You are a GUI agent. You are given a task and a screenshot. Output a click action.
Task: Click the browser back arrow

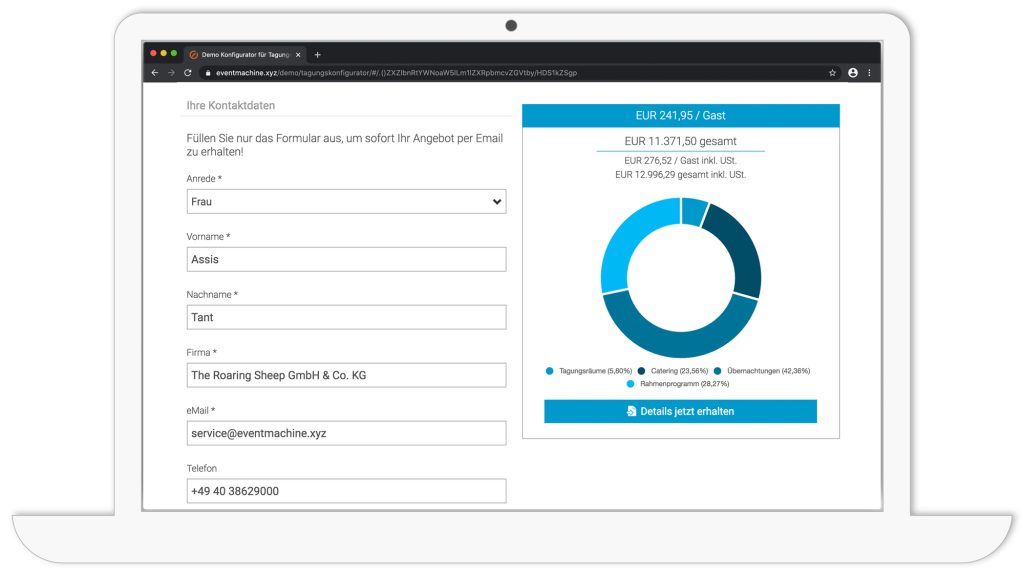155,73
